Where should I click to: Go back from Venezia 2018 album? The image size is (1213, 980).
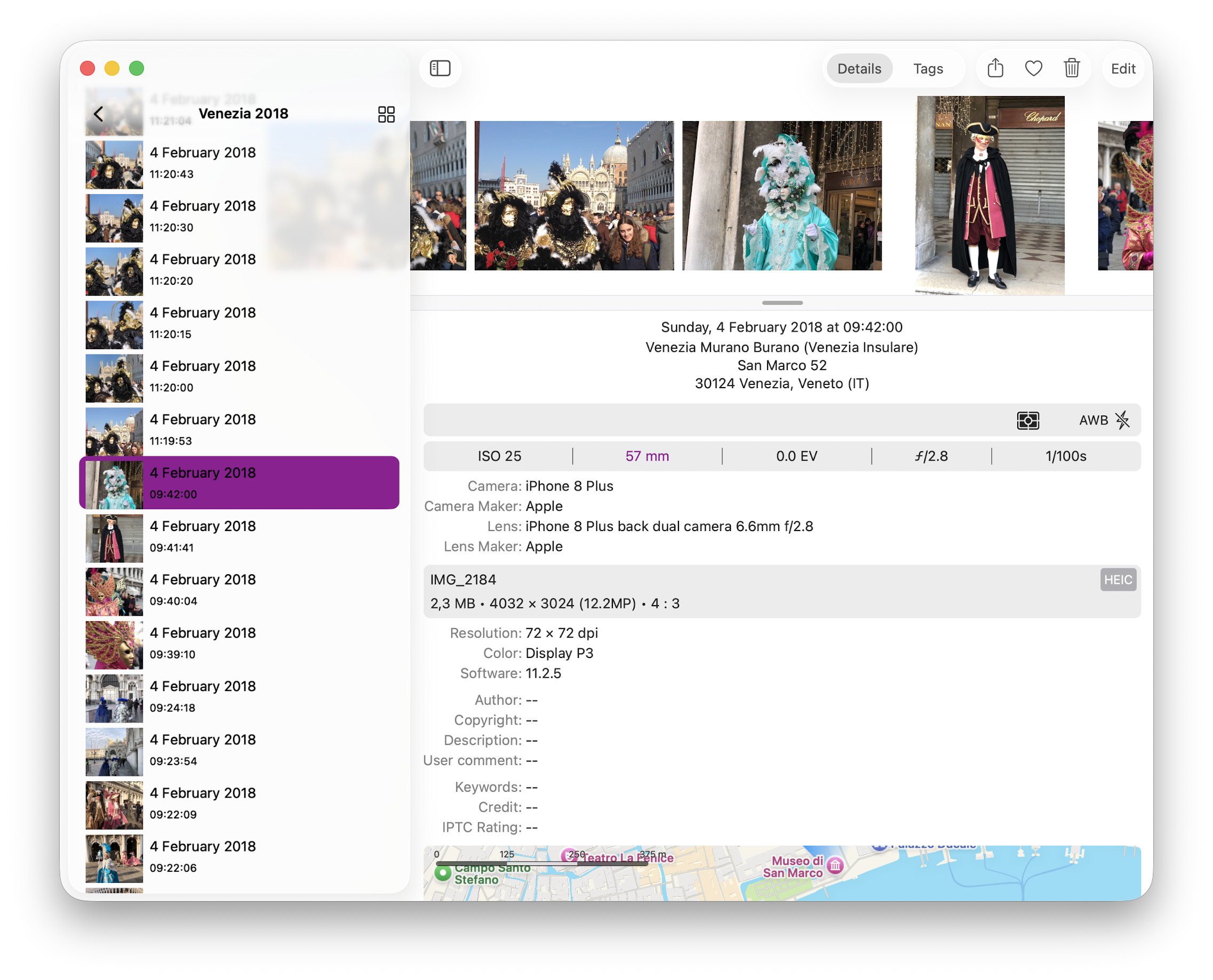click(x=99, y=114)
